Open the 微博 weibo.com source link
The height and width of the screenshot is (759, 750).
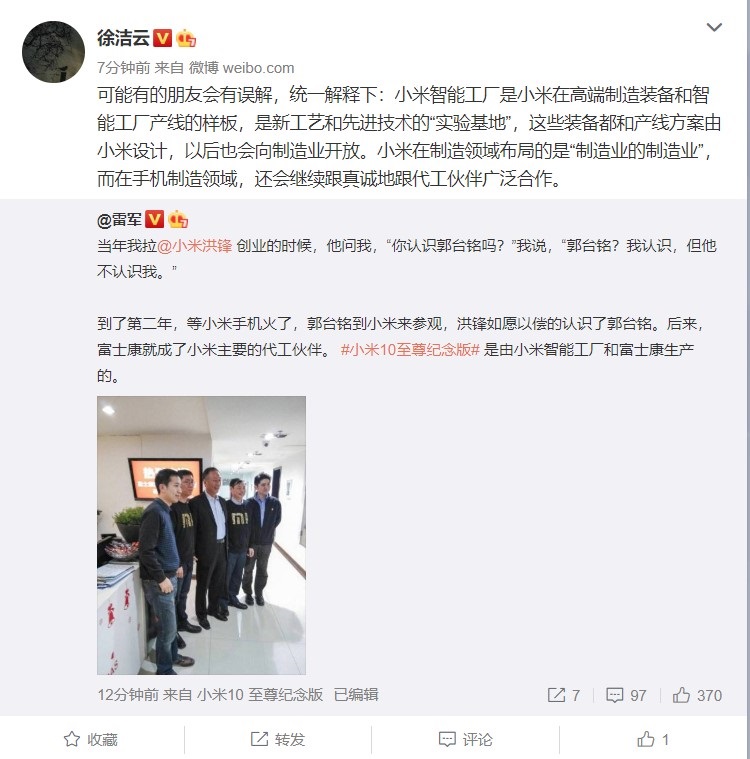click(x=241, y=68)
